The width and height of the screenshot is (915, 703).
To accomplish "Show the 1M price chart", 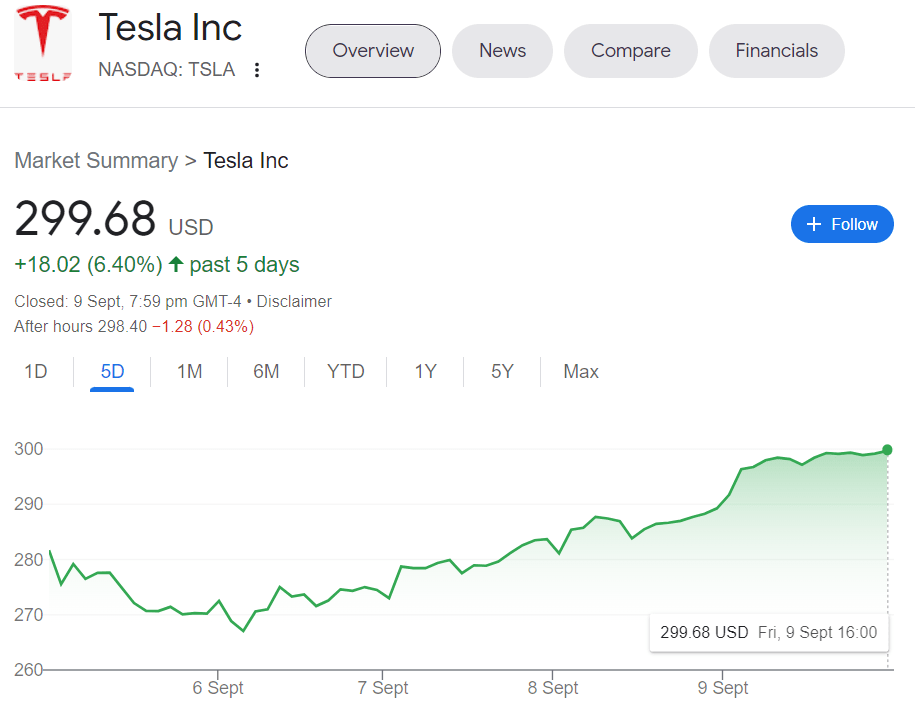I will coord(189,372).
